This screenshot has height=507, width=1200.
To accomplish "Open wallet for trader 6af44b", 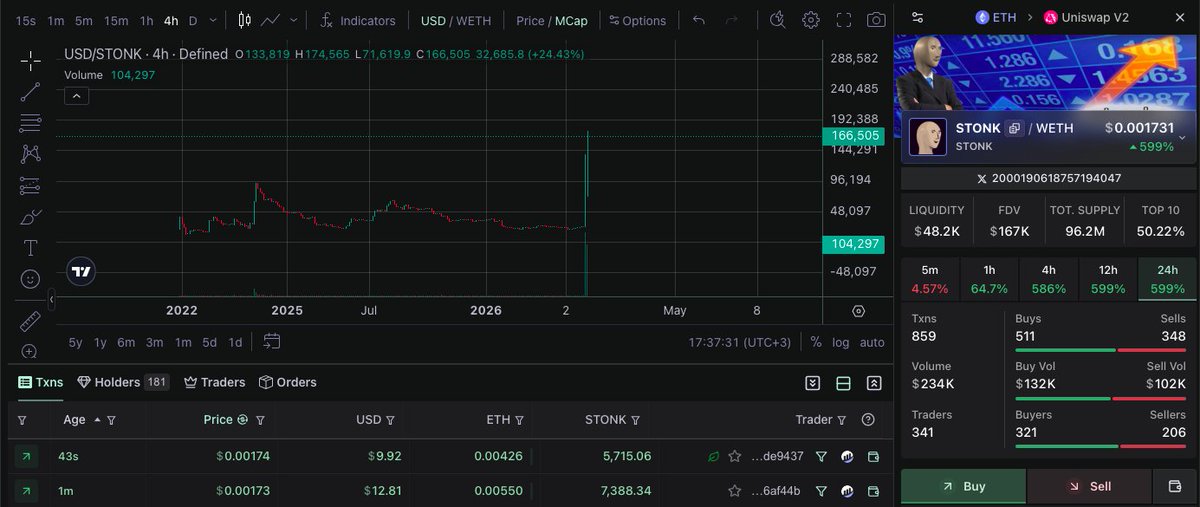I will [x=873, y=491].
